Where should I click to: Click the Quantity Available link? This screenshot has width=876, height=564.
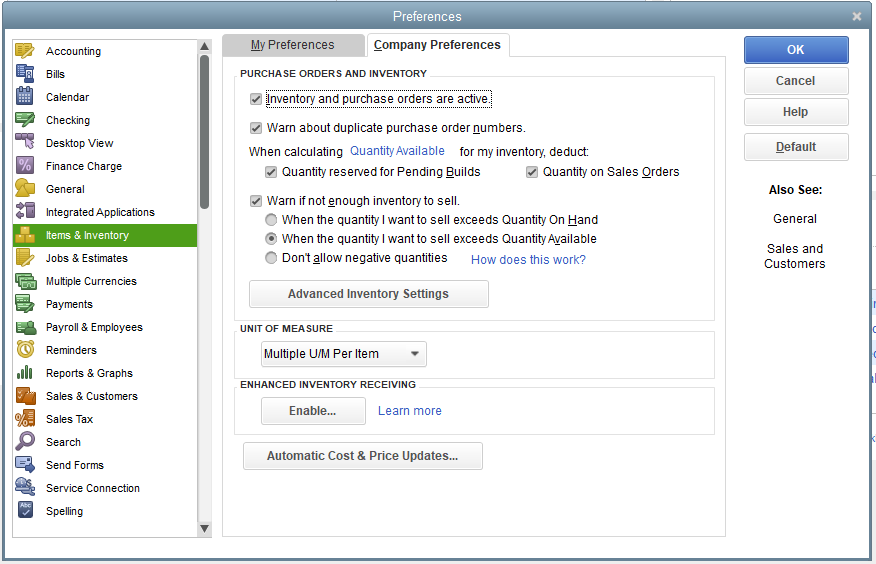(x=397, y=151)
